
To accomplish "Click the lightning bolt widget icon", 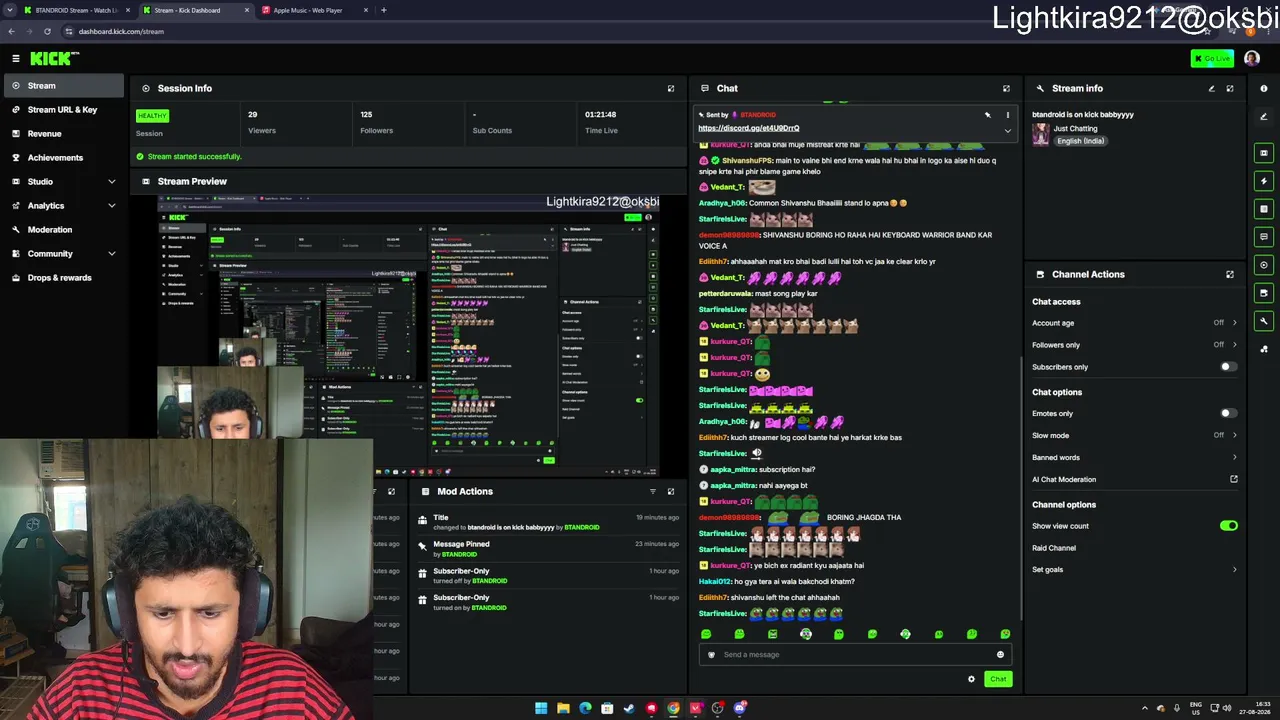I will point(1264,181).
